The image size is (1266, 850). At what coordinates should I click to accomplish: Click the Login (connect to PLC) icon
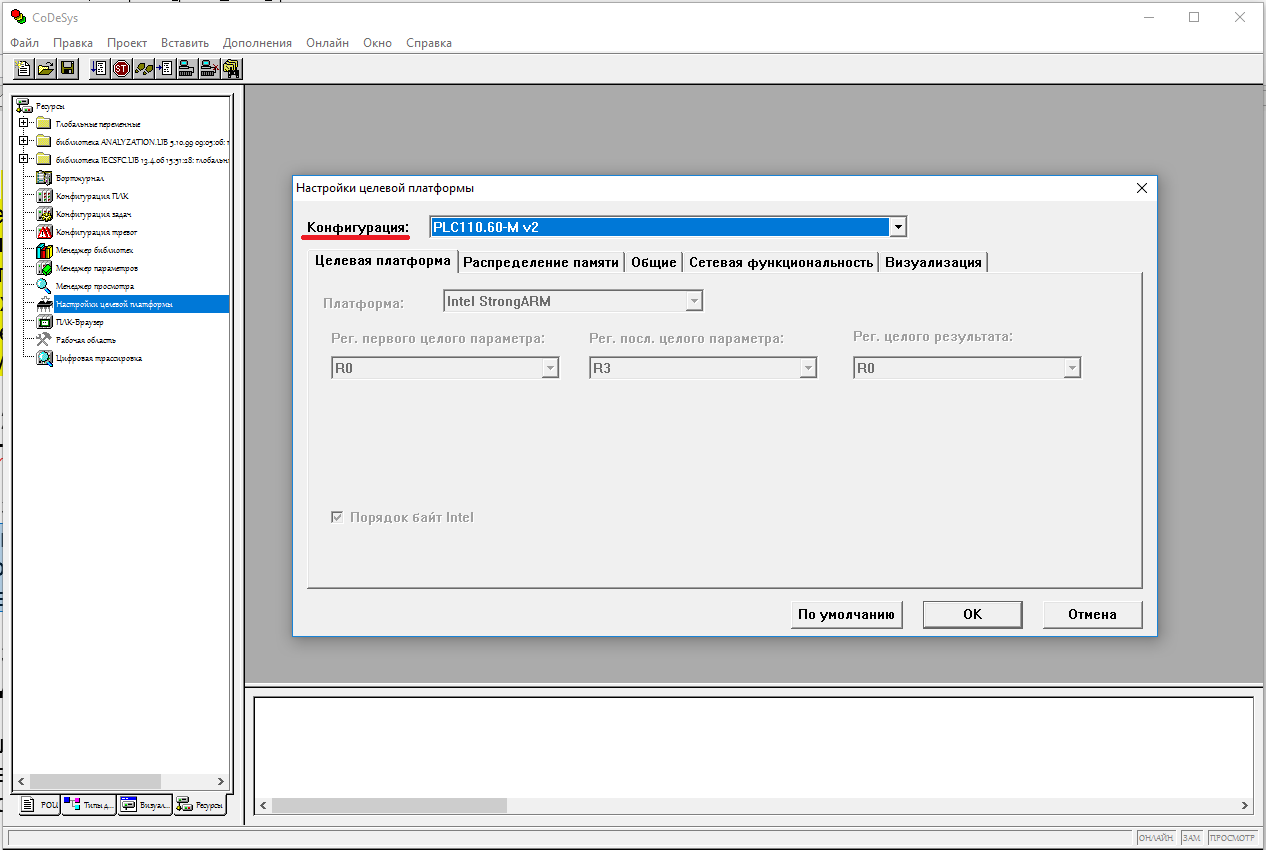(x=188, y=69)
